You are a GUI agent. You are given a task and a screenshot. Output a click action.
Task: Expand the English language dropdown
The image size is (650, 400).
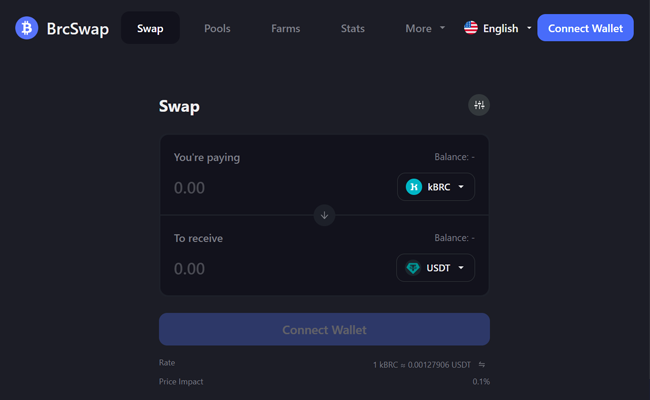coord(497,28)
